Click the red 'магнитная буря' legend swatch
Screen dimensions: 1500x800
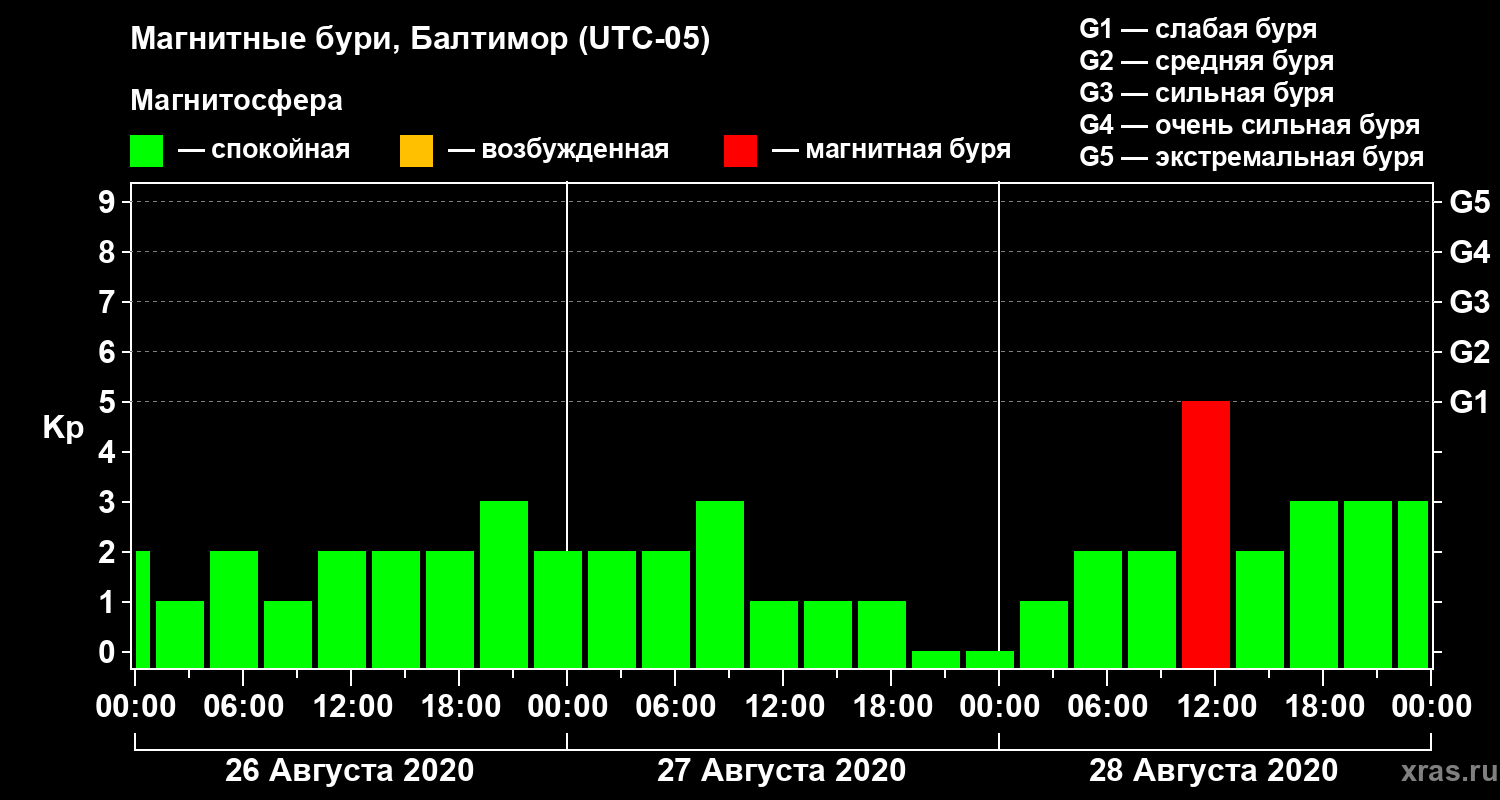740,151
